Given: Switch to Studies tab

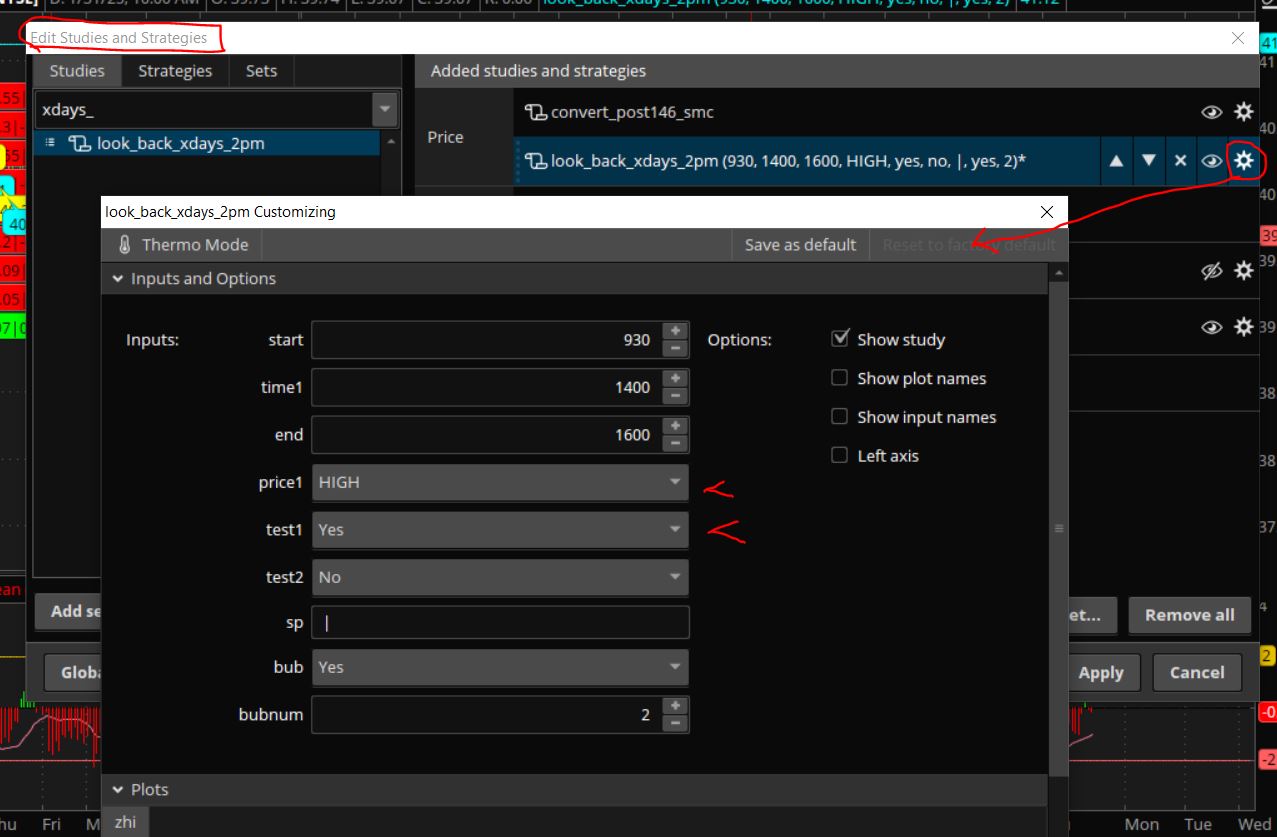Looking at the screenshot, I should point(77,71).
